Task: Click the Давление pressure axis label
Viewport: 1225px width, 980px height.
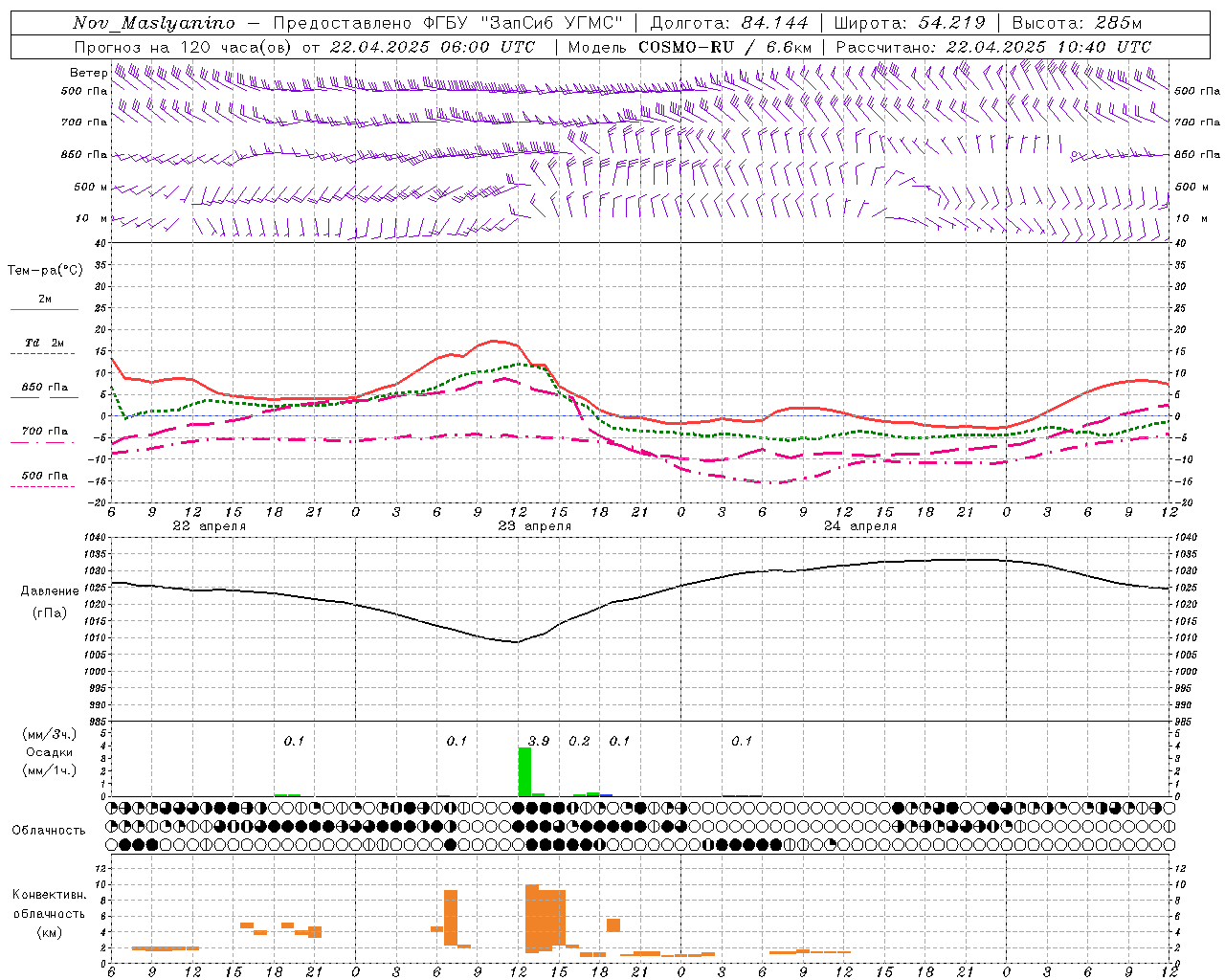Action: point(50,591)
